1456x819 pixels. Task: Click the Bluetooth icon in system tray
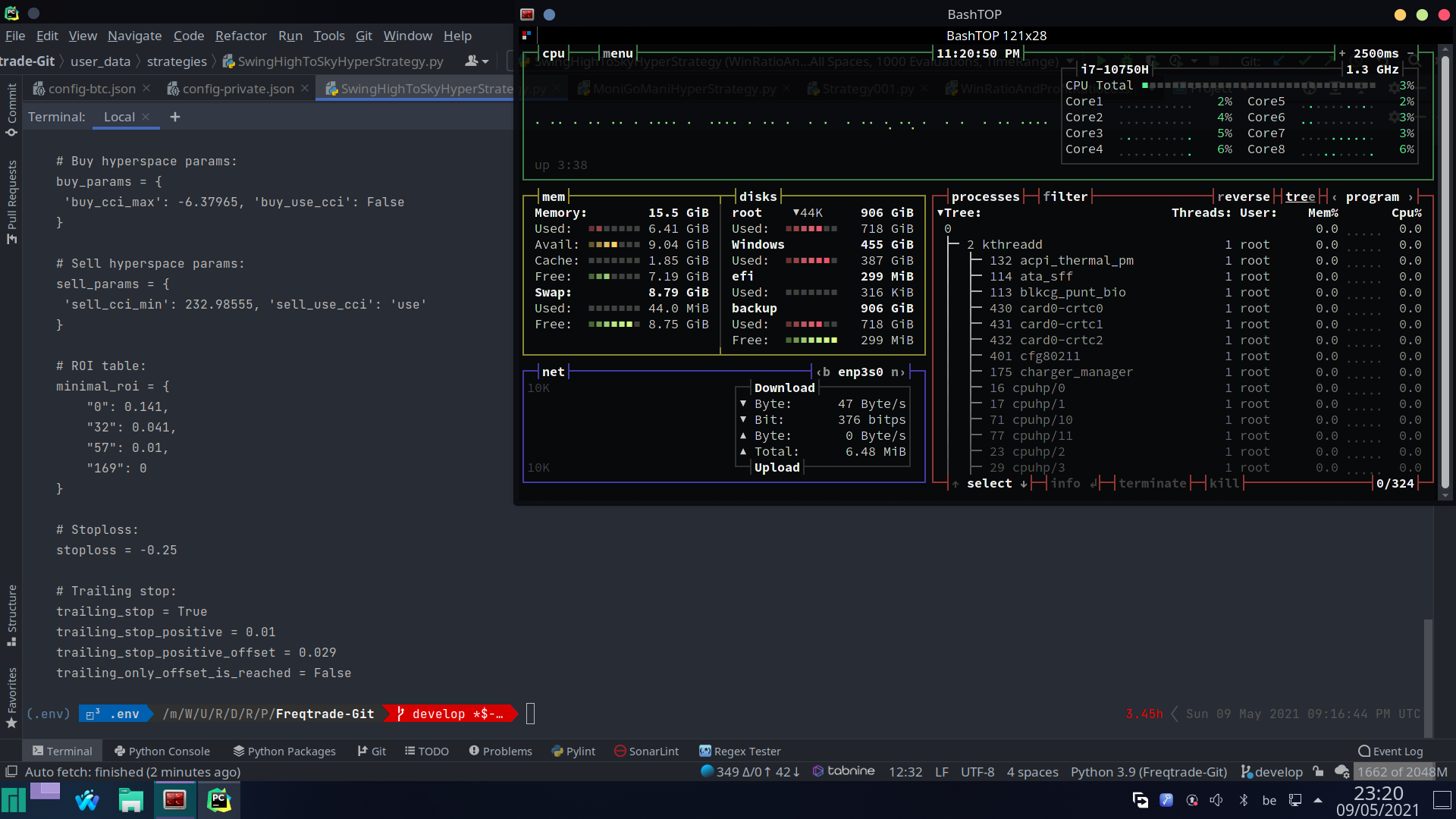tap(1243, 799)
